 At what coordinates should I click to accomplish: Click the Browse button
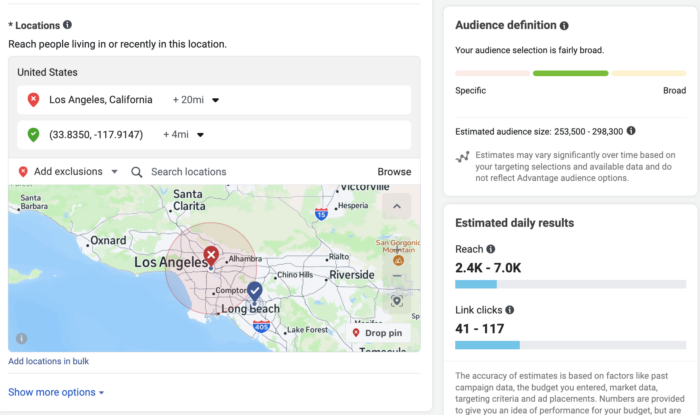tap(394, 172)
